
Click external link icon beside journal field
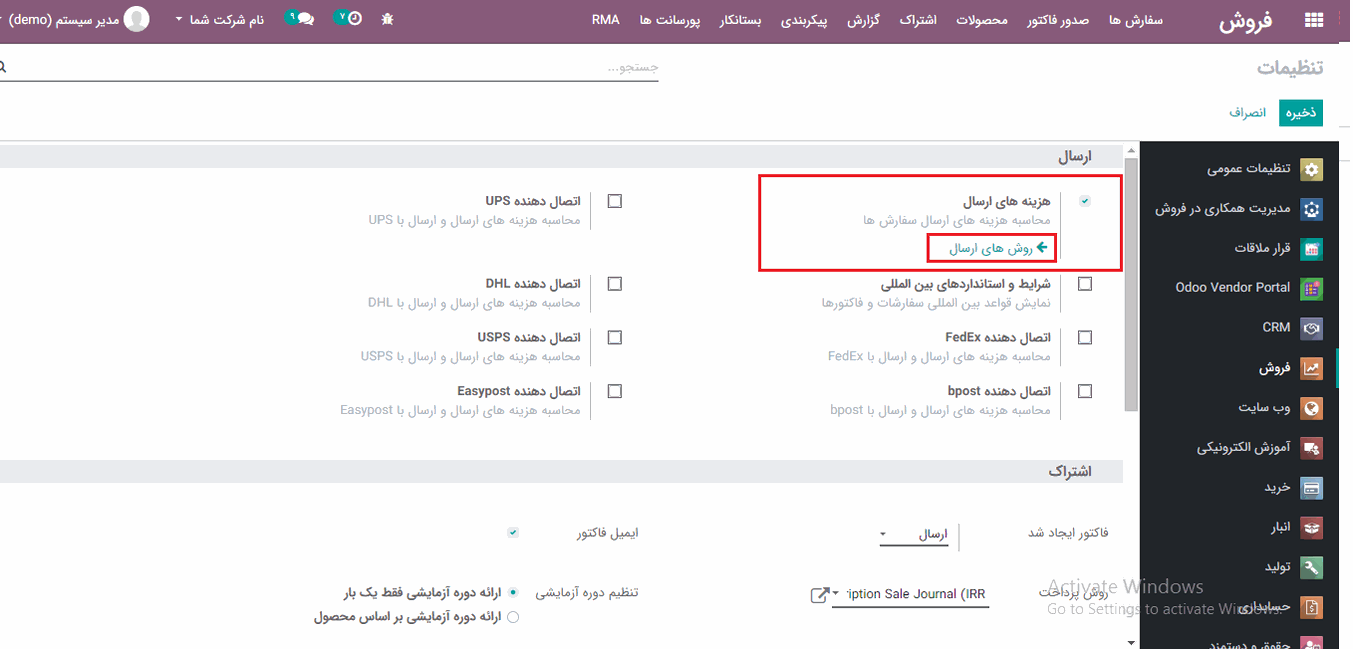pyautogui.click(x=819, y=595)
